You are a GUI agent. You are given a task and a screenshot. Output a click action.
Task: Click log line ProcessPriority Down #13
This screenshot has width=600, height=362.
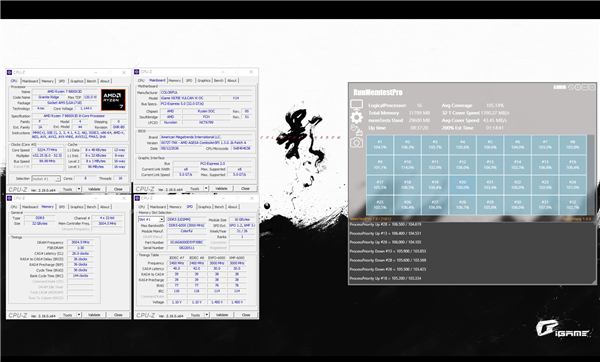(x=388, y=251)
